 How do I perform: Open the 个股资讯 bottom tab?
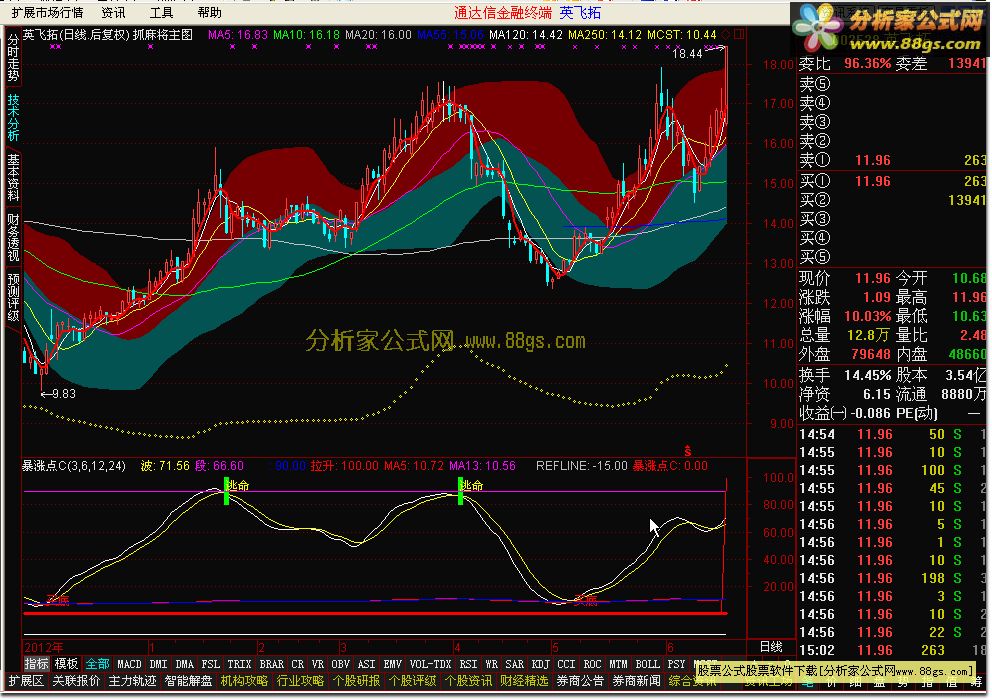point(468,681)
